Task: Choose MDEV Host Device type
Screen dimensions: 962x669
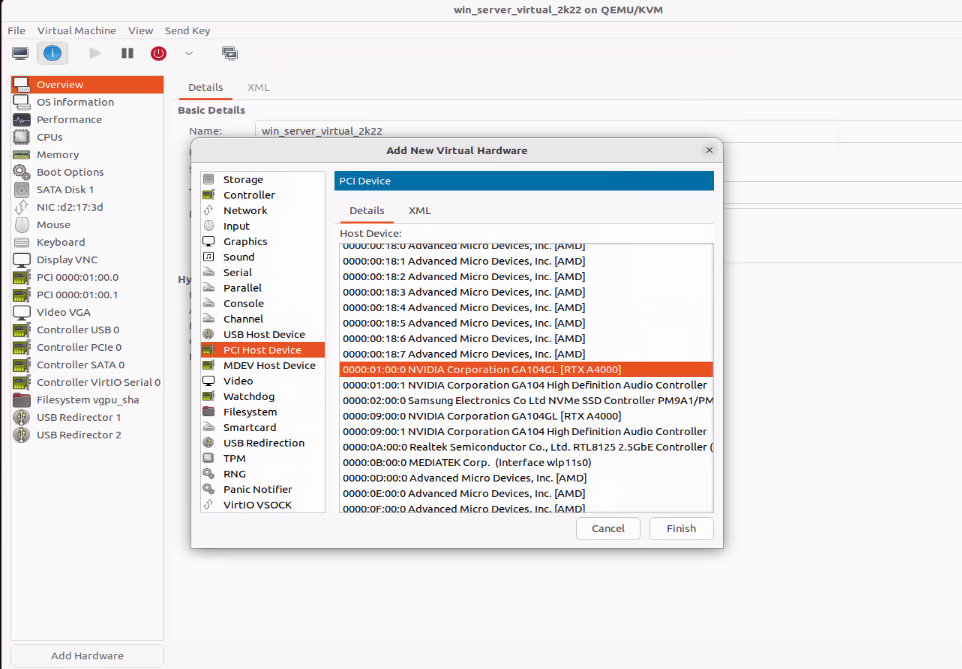Action: (x=263, y=365)
